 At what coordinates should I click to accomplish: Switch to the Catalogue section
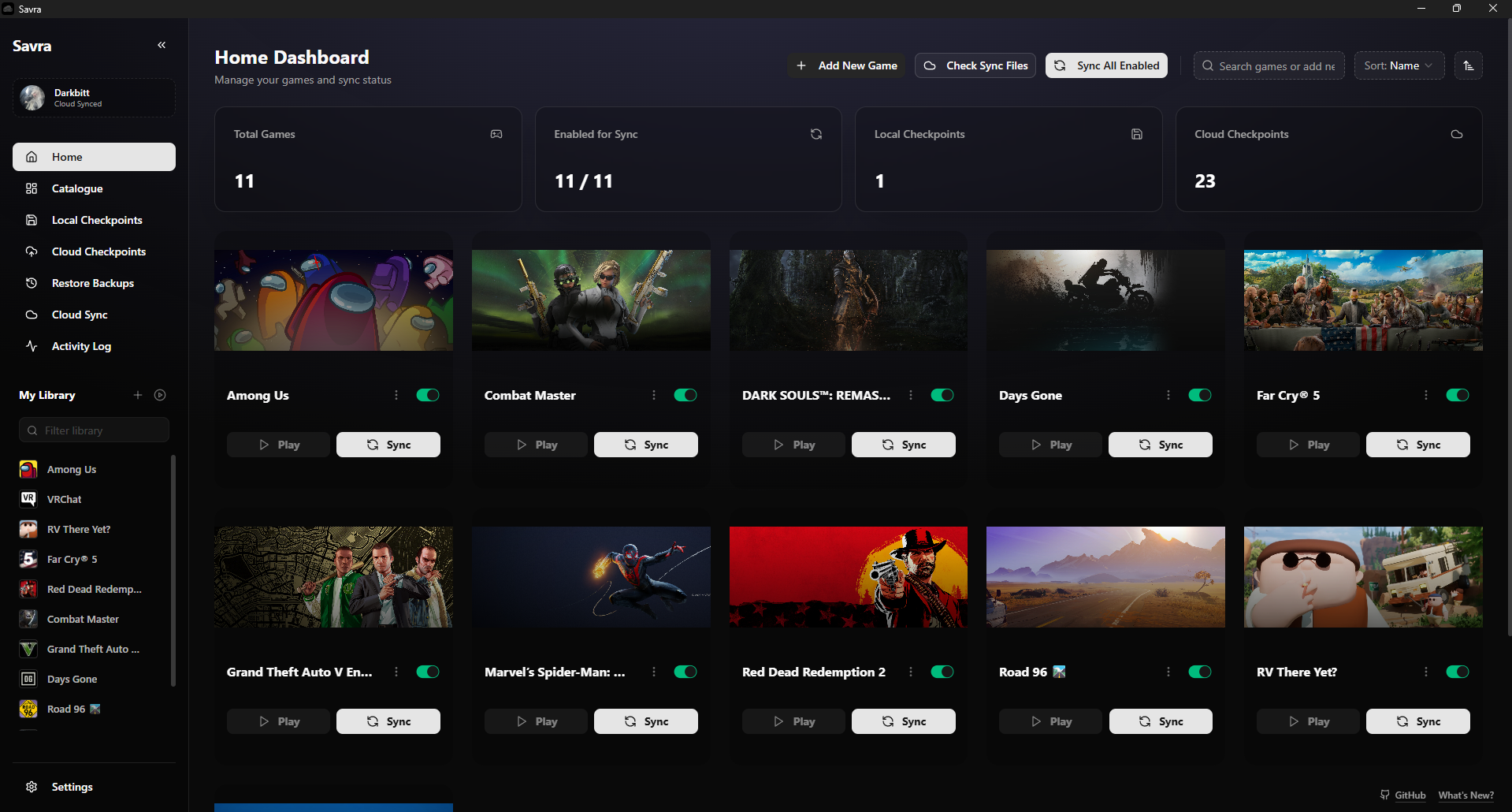point(76,188)
